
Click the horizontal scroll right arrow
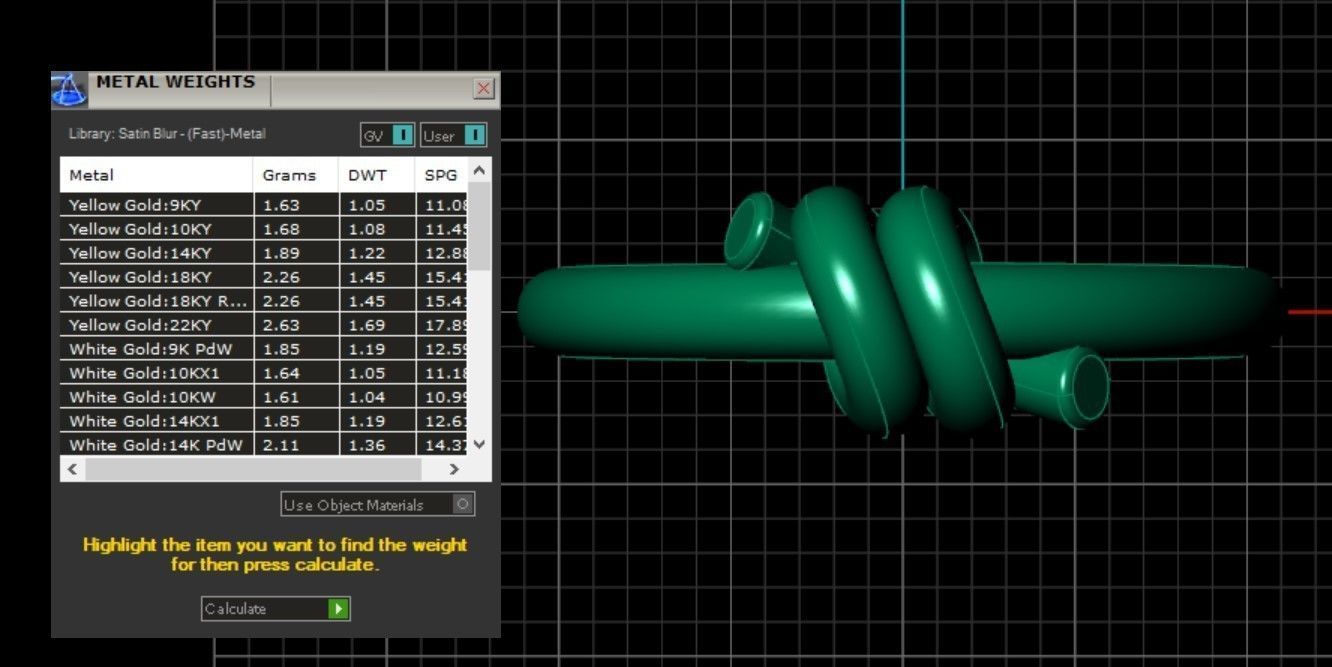click(x=454, y=468)
